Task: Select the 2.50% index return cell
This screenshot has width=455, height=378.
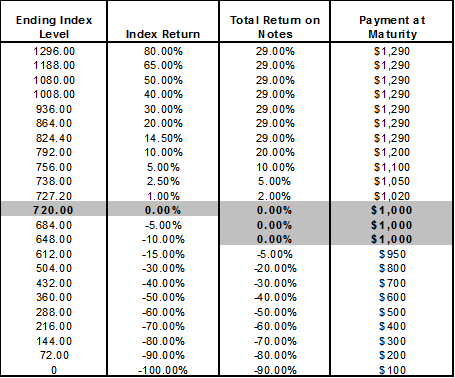Action: (163, 181)
